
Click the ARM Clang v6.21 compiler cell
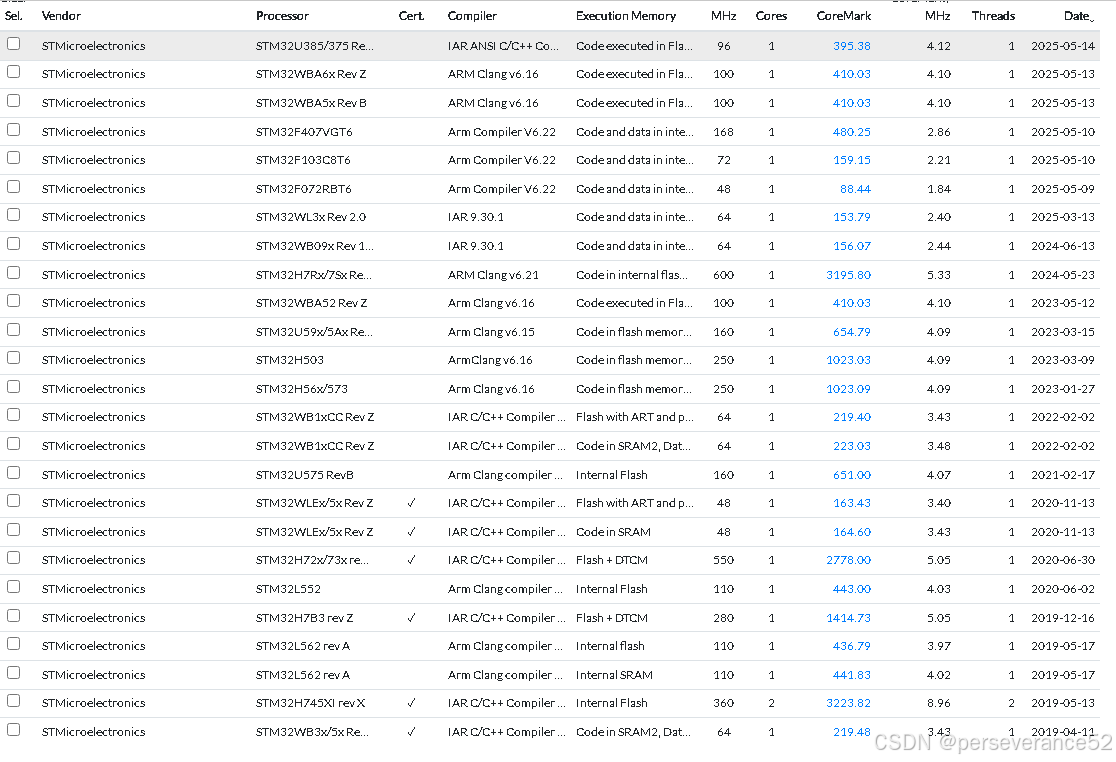pyautogui.click(x=493, y=275)
